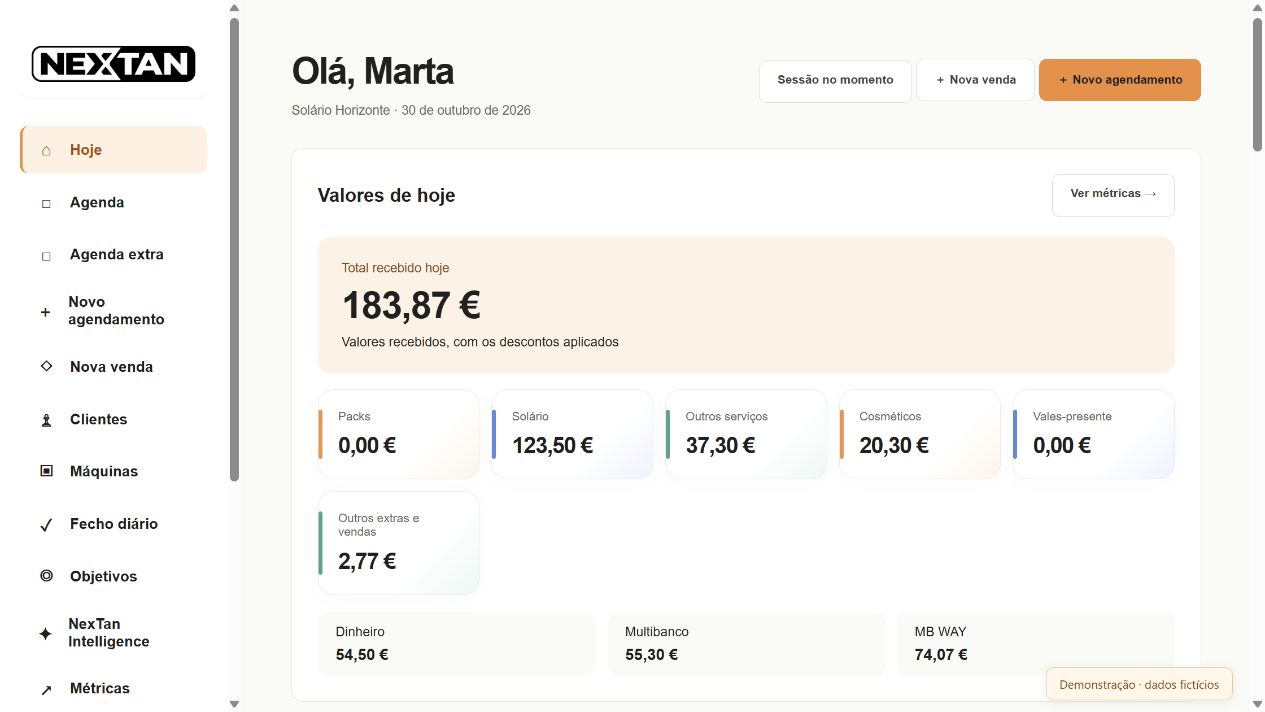Viewport: 1265px width, 712px height.
Task: Start a new sale with top Nova venda button
Action: (x=975, y=81)
